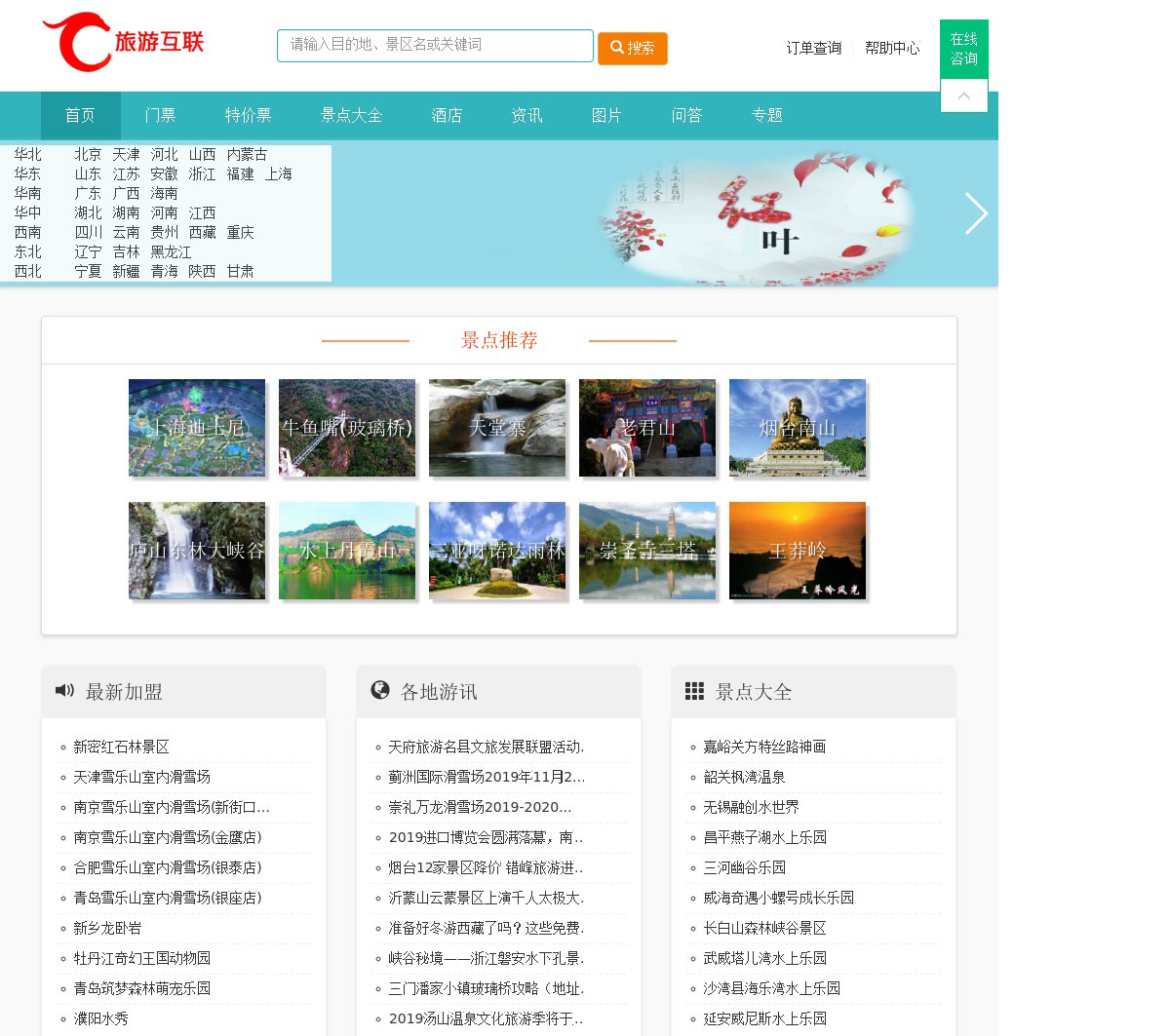Open 嘉峪关方特丝路神画 entry
The height and width of the screenshot is (1036, 1170).
[764, 747]
